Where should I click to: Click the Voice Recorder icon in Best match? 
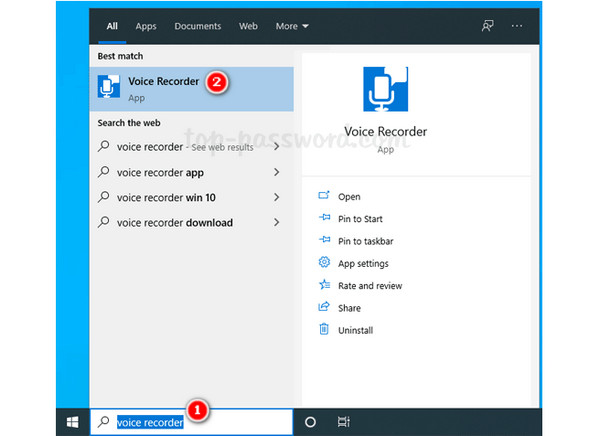pos(109,87)
